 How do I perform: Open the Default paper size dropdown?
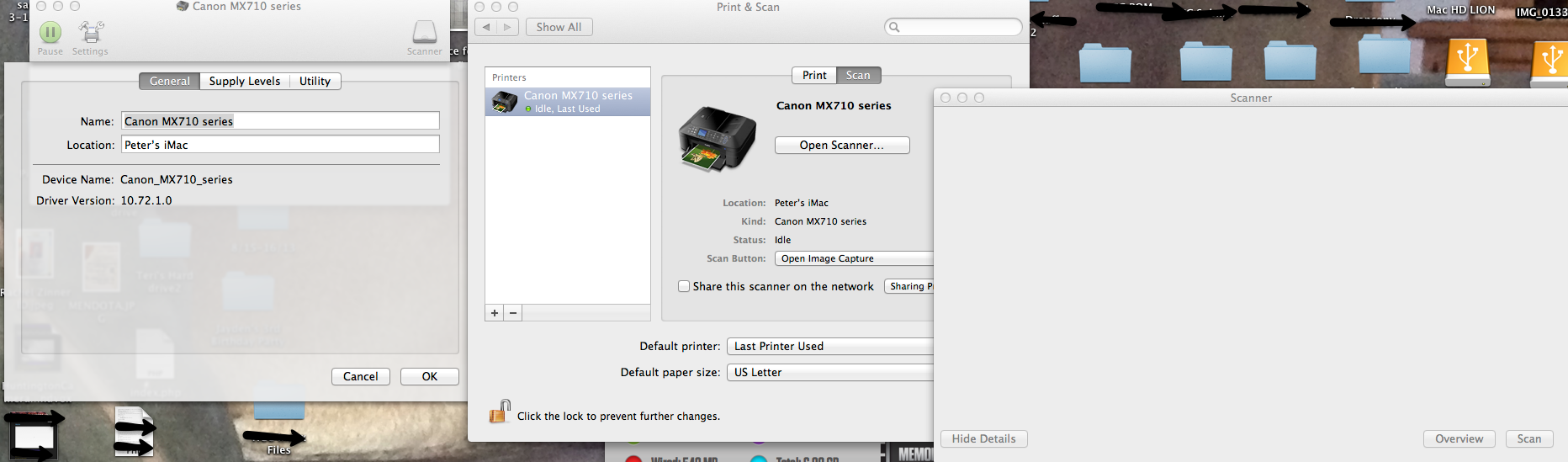tap(830, 372)
